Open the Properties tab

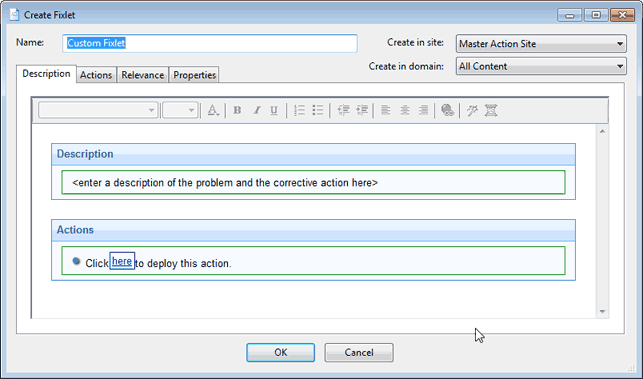[194, 75]
